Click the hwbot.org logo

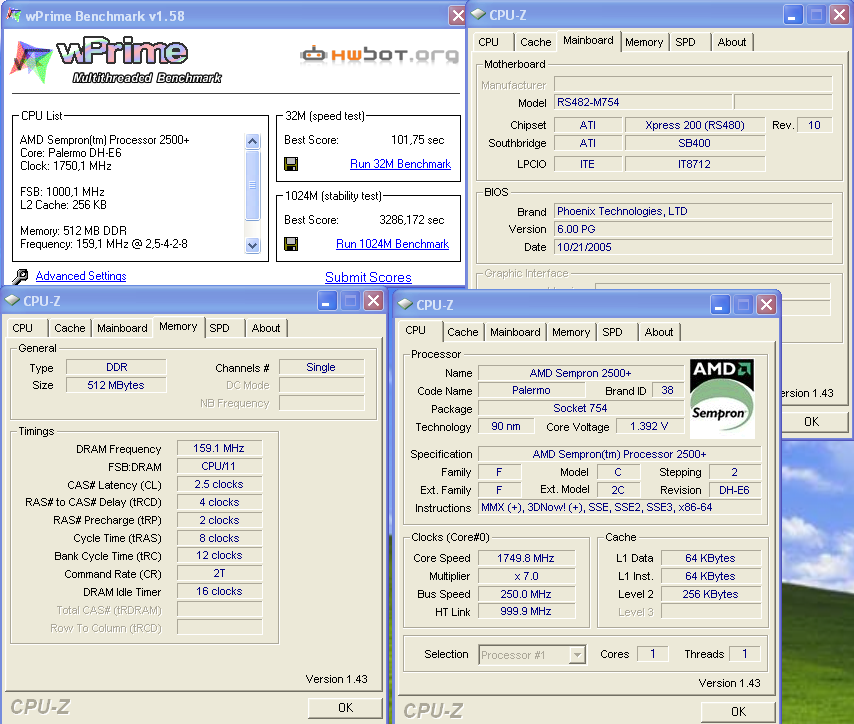click(x=379, y=54)
